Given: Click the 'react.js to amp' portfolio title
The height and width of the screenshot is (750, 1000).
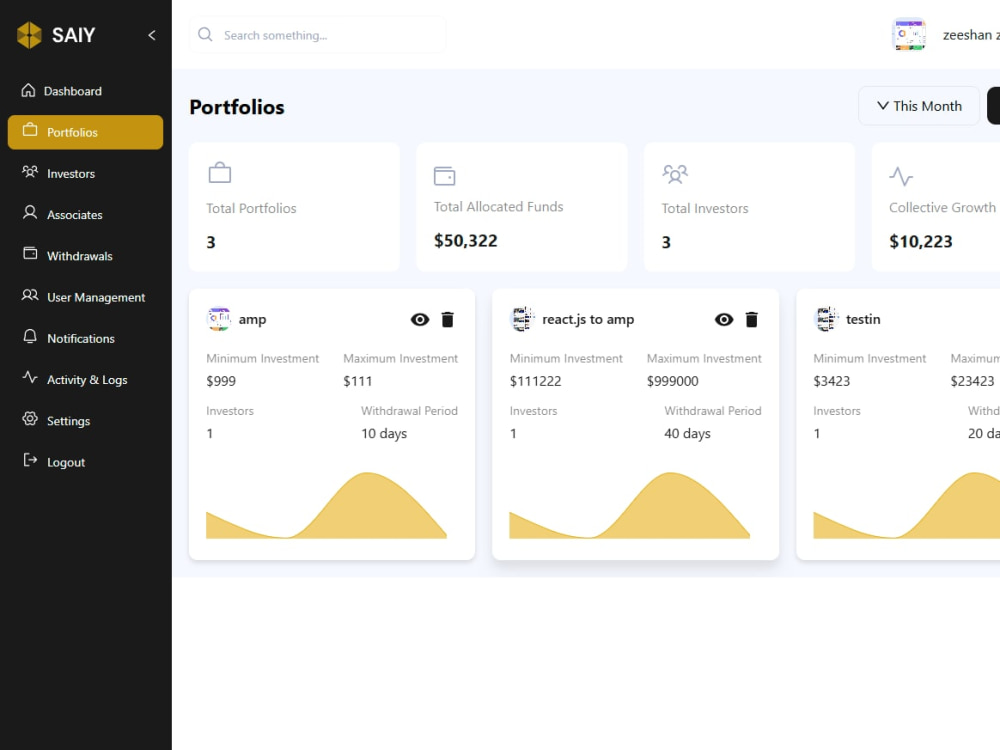Looking at the screenshot, I should pos(588,320).
